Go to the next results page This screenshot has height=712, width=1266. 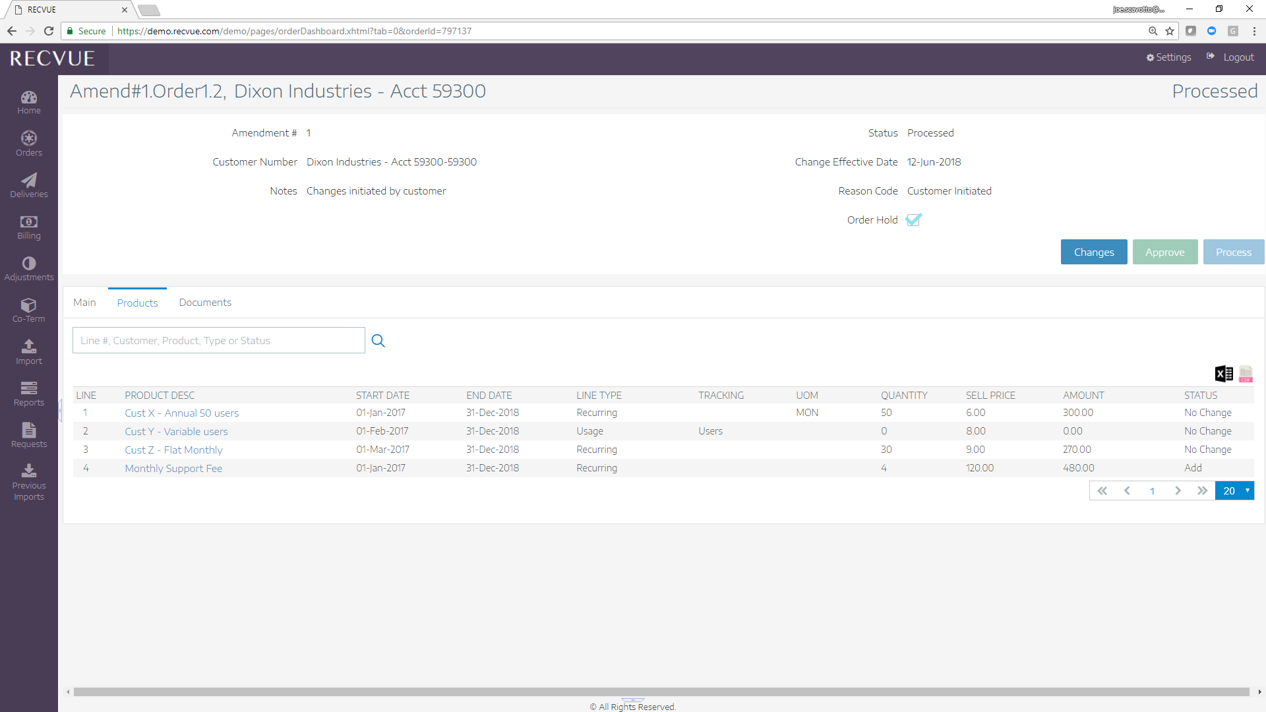pos(1177,491)
